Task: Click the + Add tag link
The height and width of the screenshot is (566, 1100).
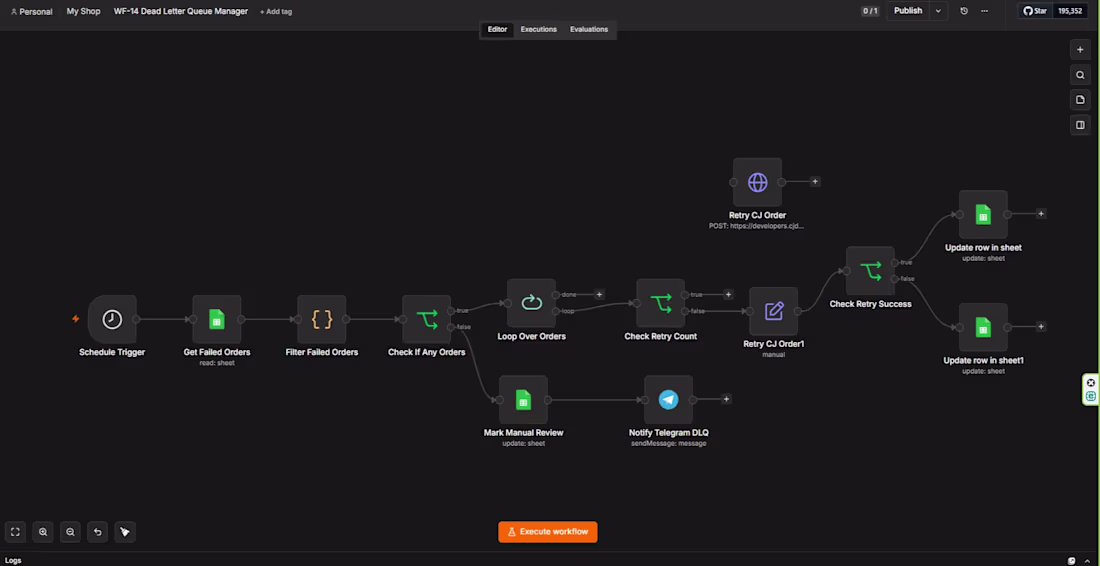Action: [276, 12]
